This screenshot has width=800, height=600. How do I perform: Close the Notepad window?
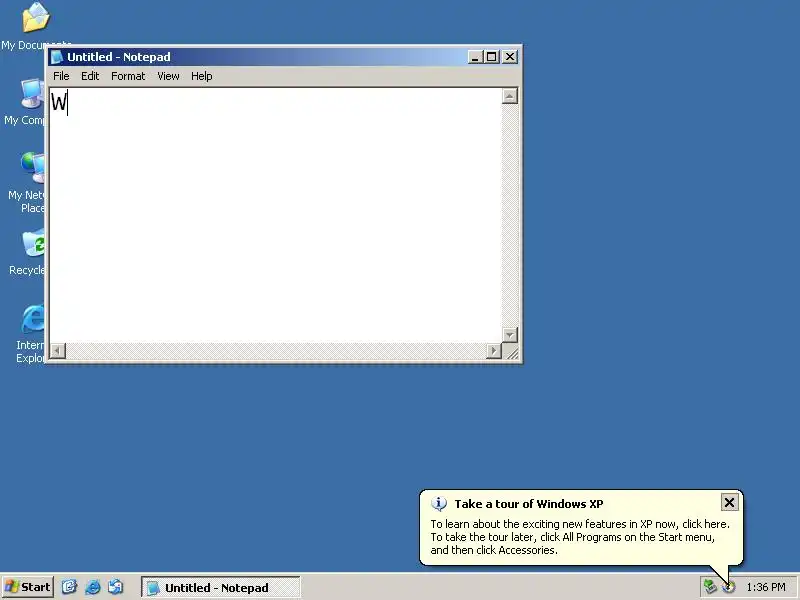pyautogui.click(x=510, y=57)
